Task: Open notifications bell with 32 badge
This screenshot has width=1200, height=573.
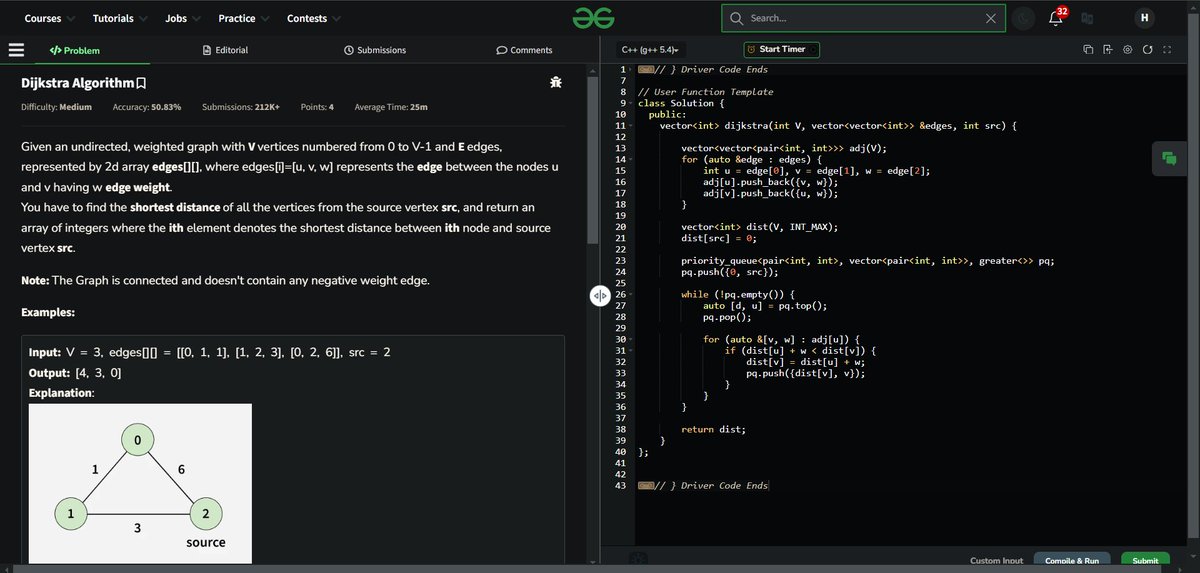Action: point(1056,18)
